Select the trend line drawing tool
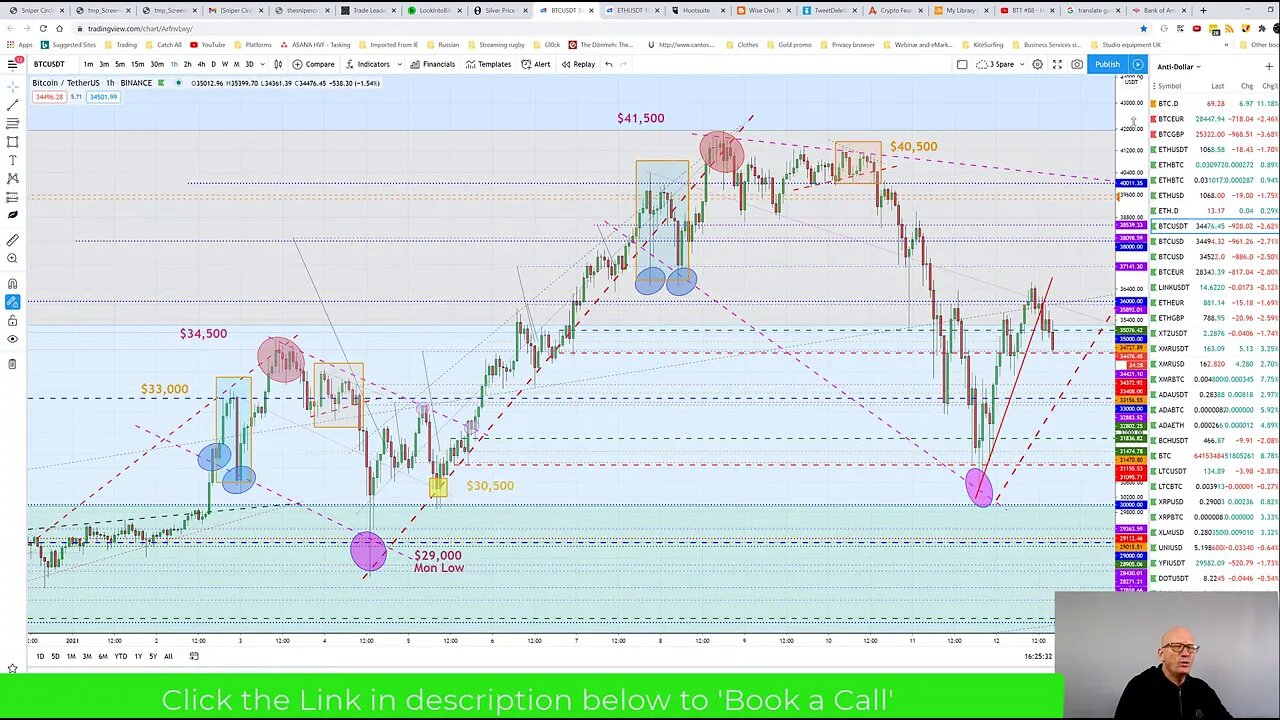 point(12,105)
